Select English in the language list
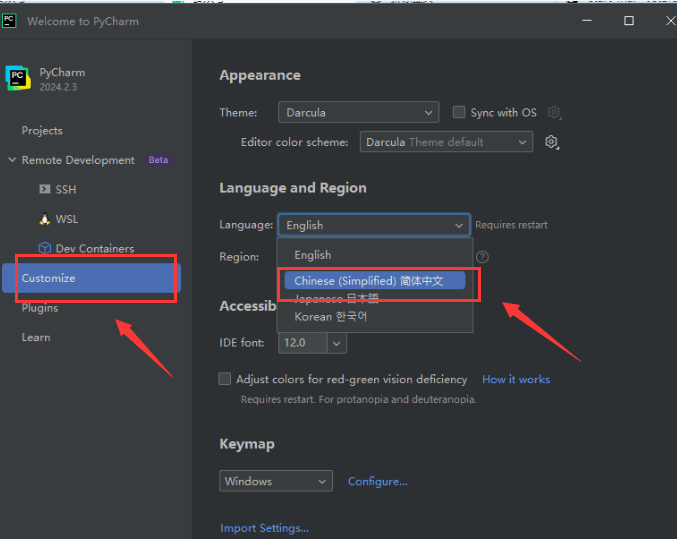 375,255
